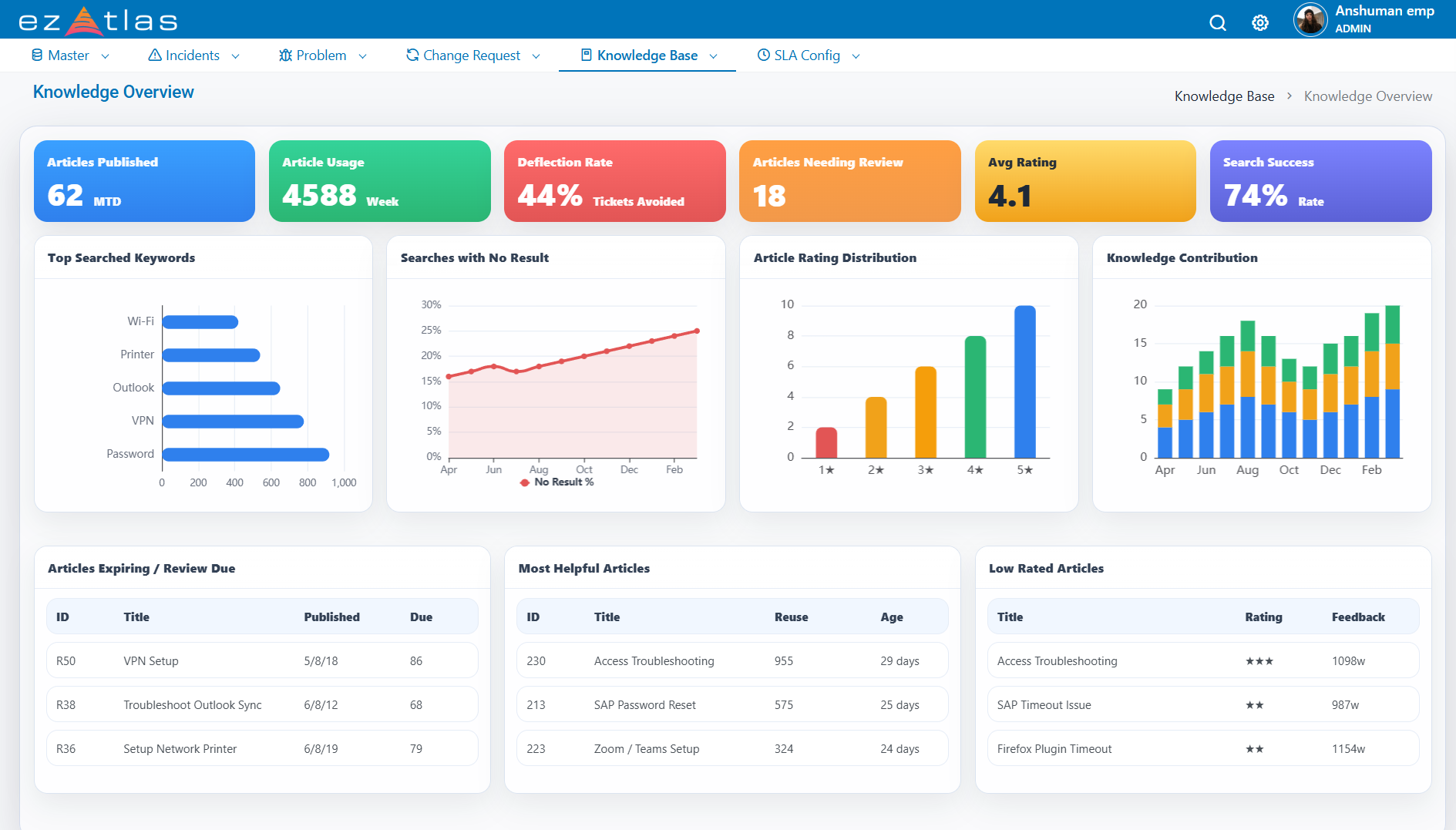Click the Knowledge Base breadcrumb link

click(1224, 96)
